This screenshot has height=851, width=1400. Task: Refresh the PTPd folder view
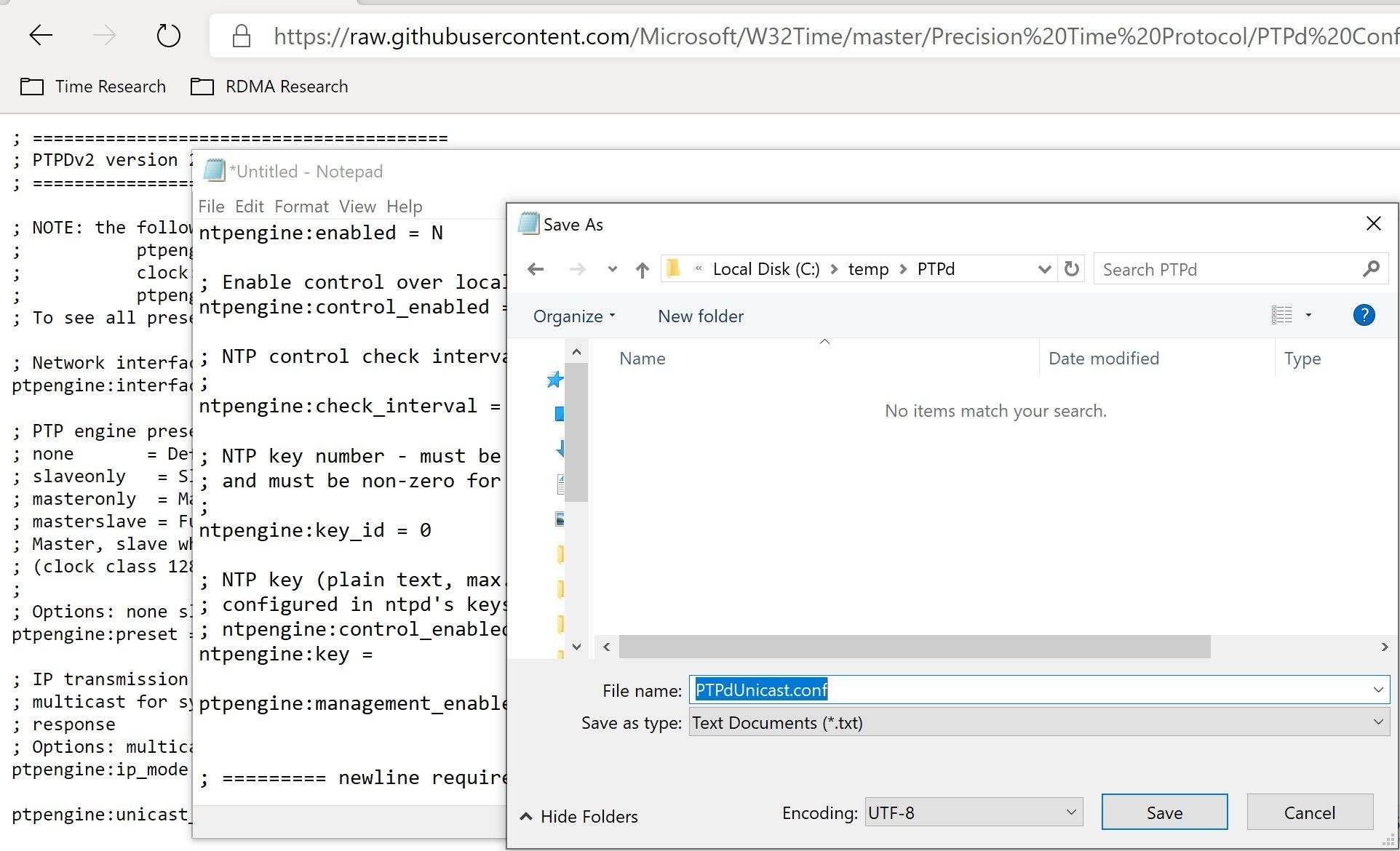[x=1071, y=269]
